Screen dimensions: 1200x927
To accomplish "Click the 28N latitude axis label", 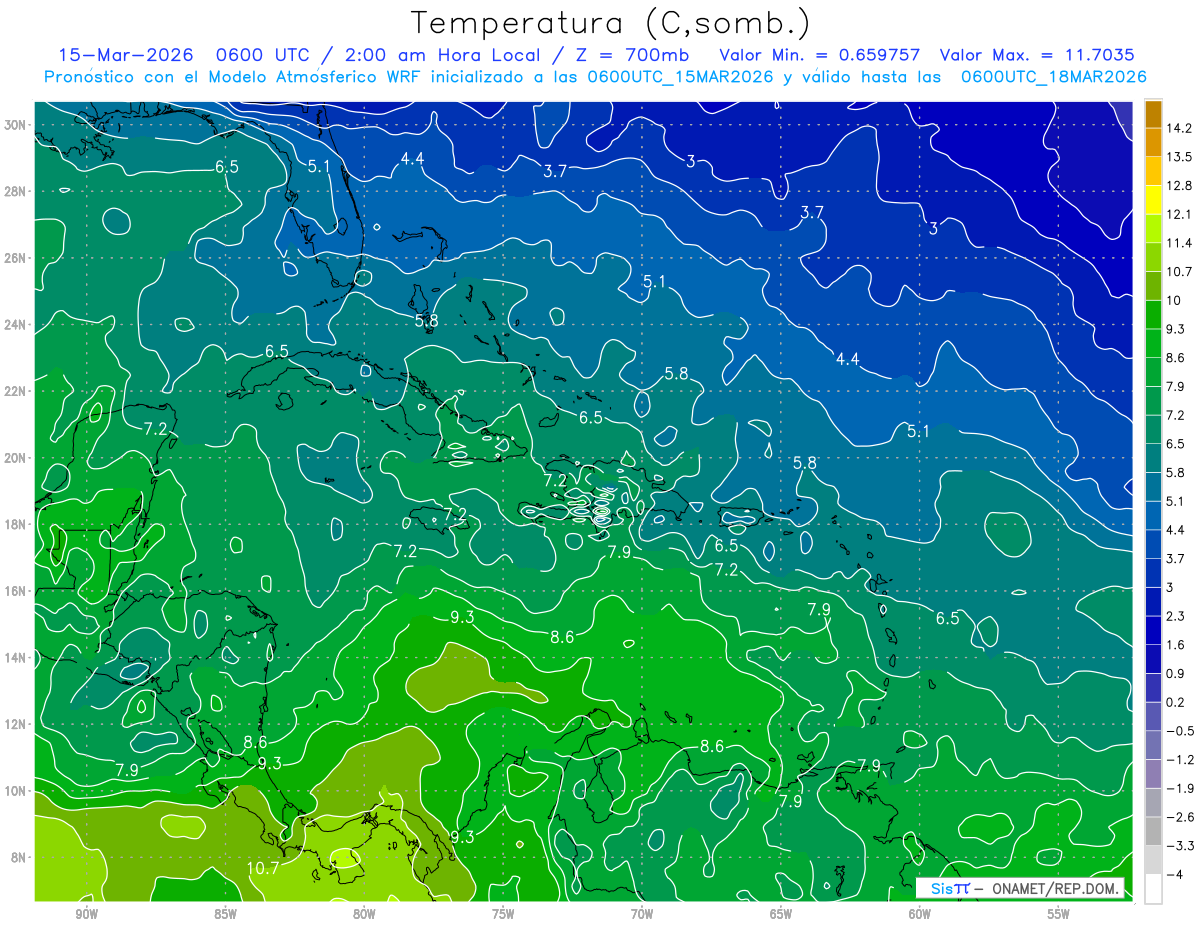I will pos(16,191).
